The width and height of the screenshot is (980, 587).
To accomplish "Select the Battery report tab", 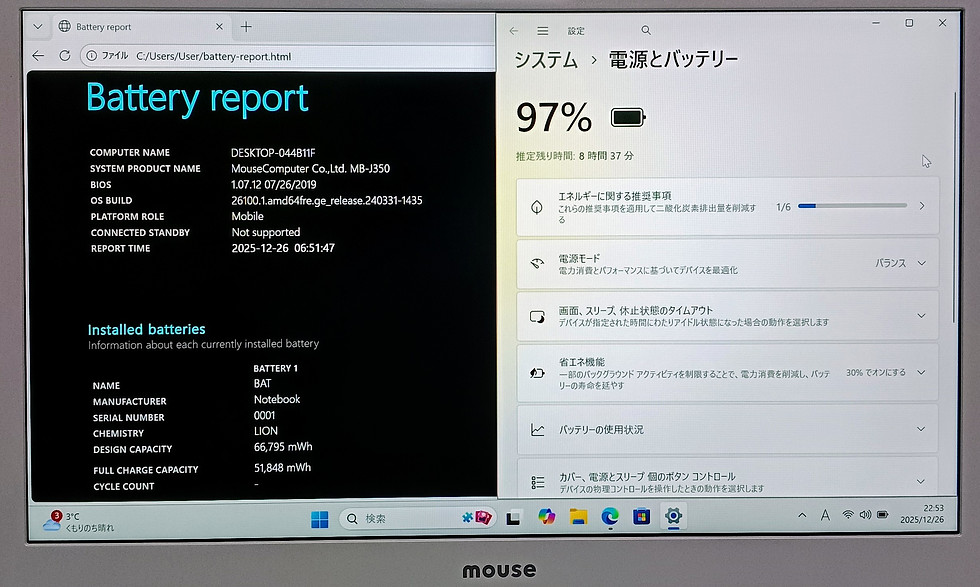I will pos(140,27).
